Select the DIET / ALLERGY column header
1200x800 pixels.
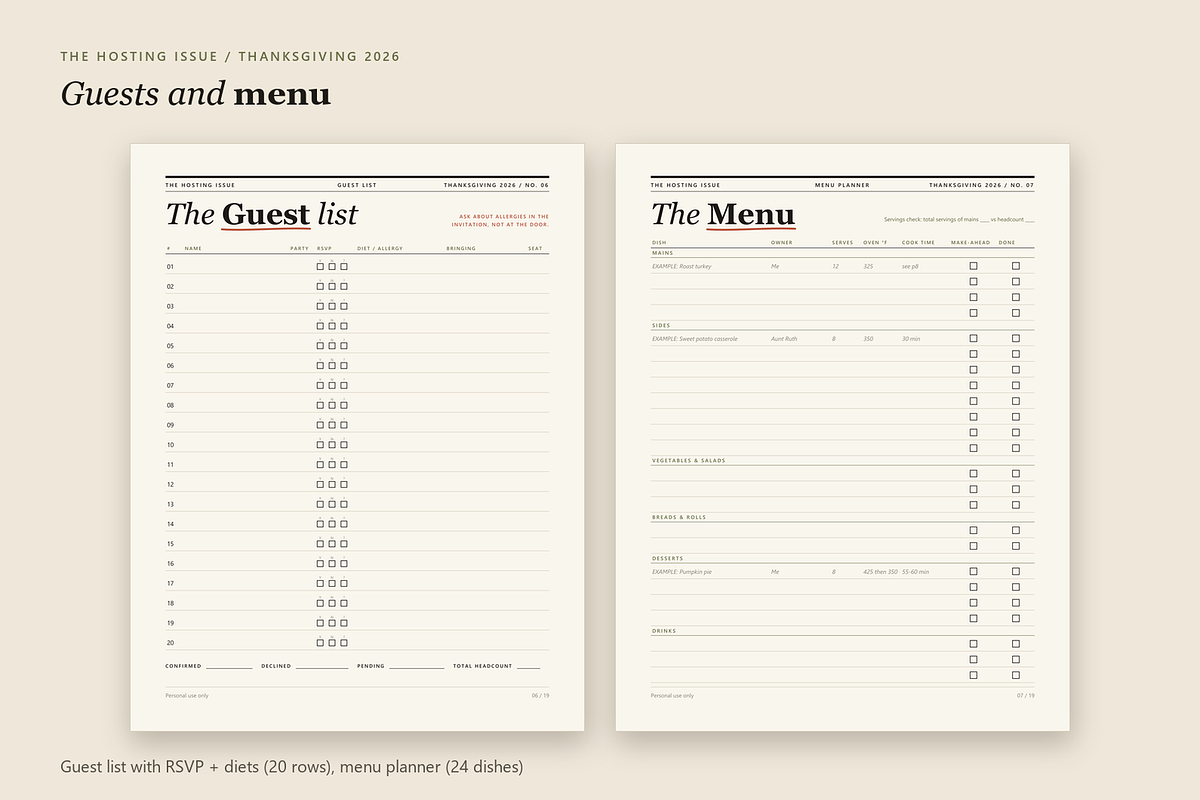[x=380, y=248]
